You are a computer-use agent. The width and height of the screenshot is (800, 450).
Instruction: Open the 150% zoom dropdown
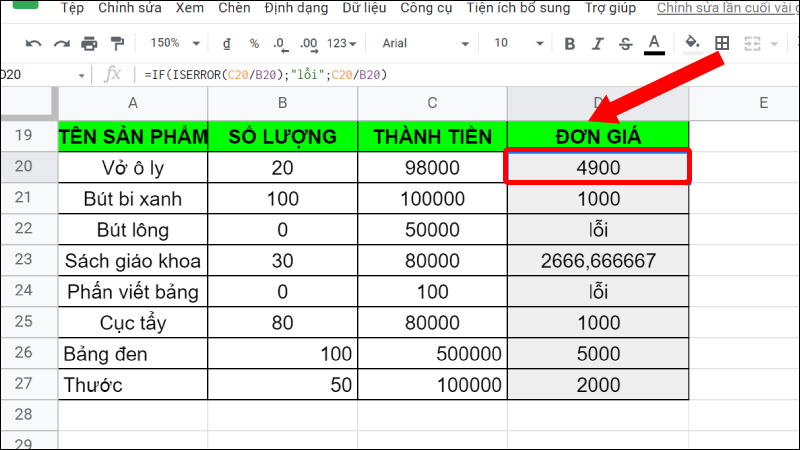pos(173,44)
